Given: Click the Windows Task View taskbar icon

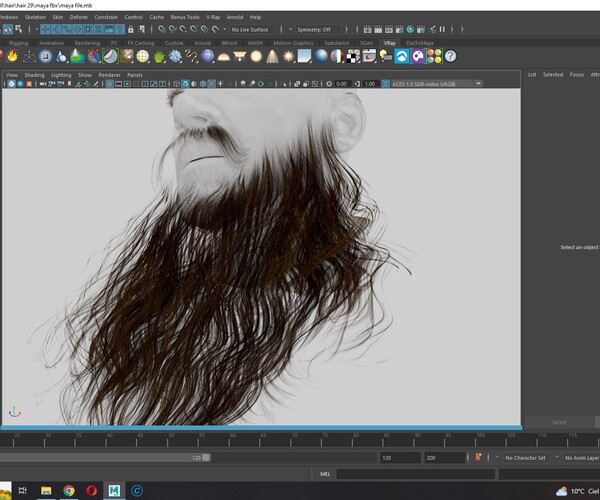Looking at the screenshot, I should tap(23, 490).
